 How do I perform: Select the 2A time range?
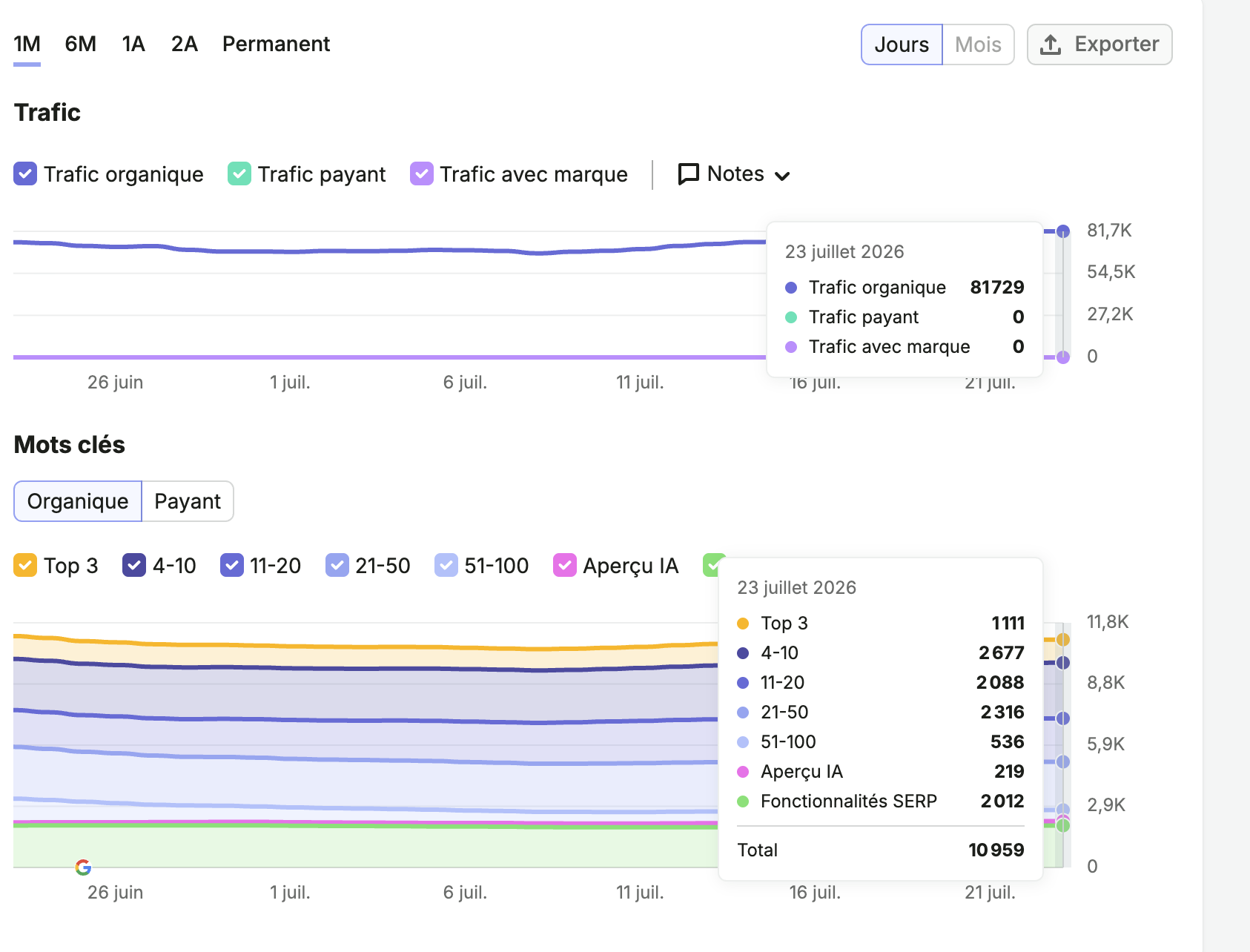coord(185,44)
